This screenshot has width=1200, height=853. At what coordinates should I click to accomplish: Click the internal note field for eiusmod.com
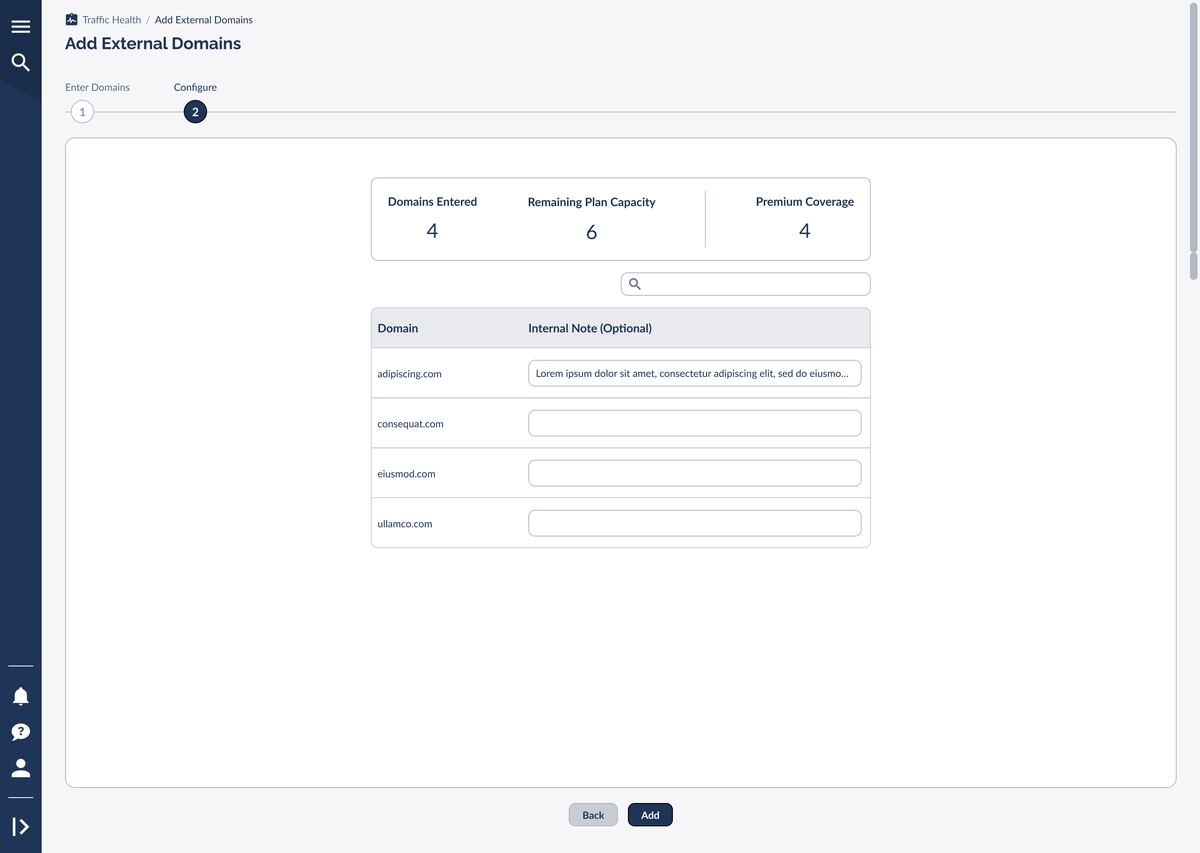[694, 473]
